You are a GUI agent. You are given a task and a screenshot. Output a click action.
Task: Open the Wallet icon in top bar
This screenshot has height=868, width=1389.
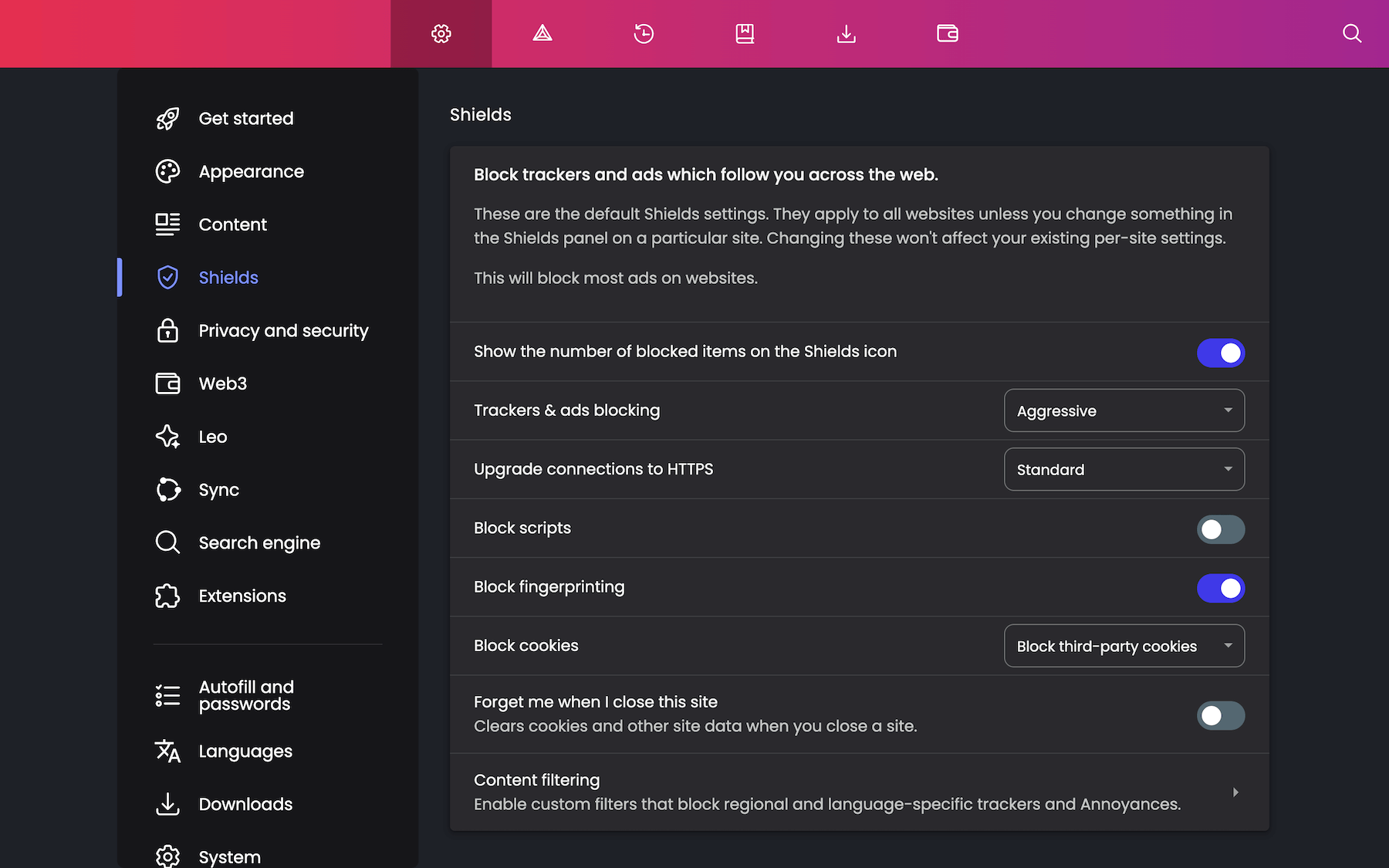click(947, 33)
